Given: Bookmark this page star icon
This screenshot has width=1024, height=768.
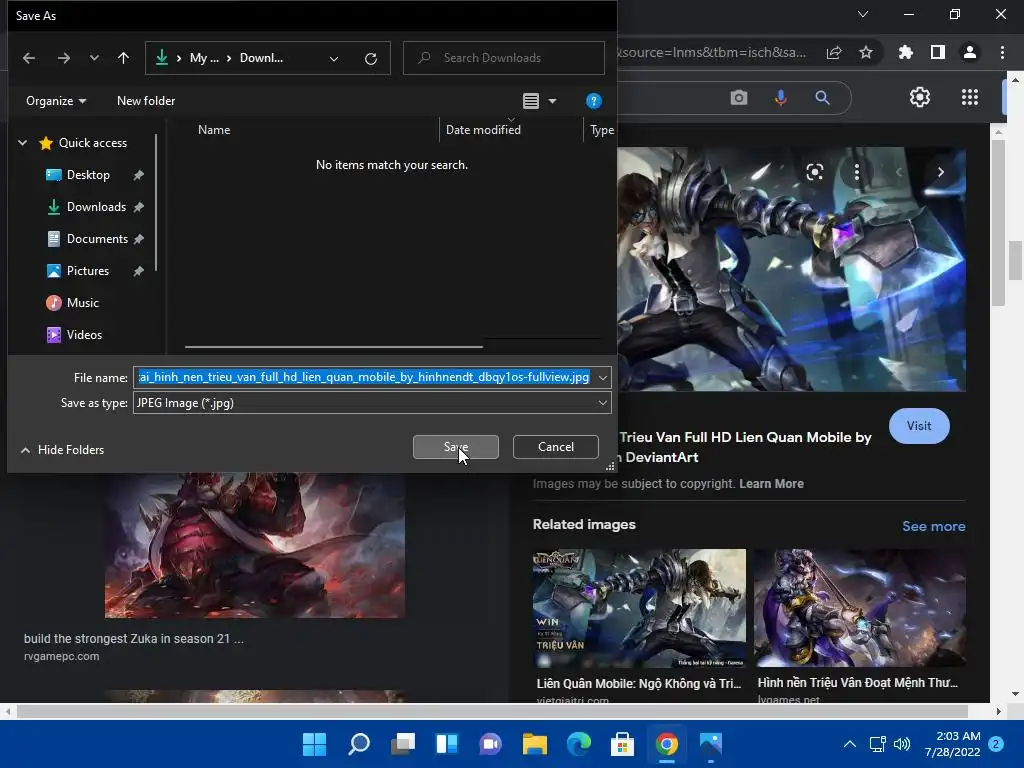Looking at the screenshot, I should pyautogui.click(x=866, y=53).
